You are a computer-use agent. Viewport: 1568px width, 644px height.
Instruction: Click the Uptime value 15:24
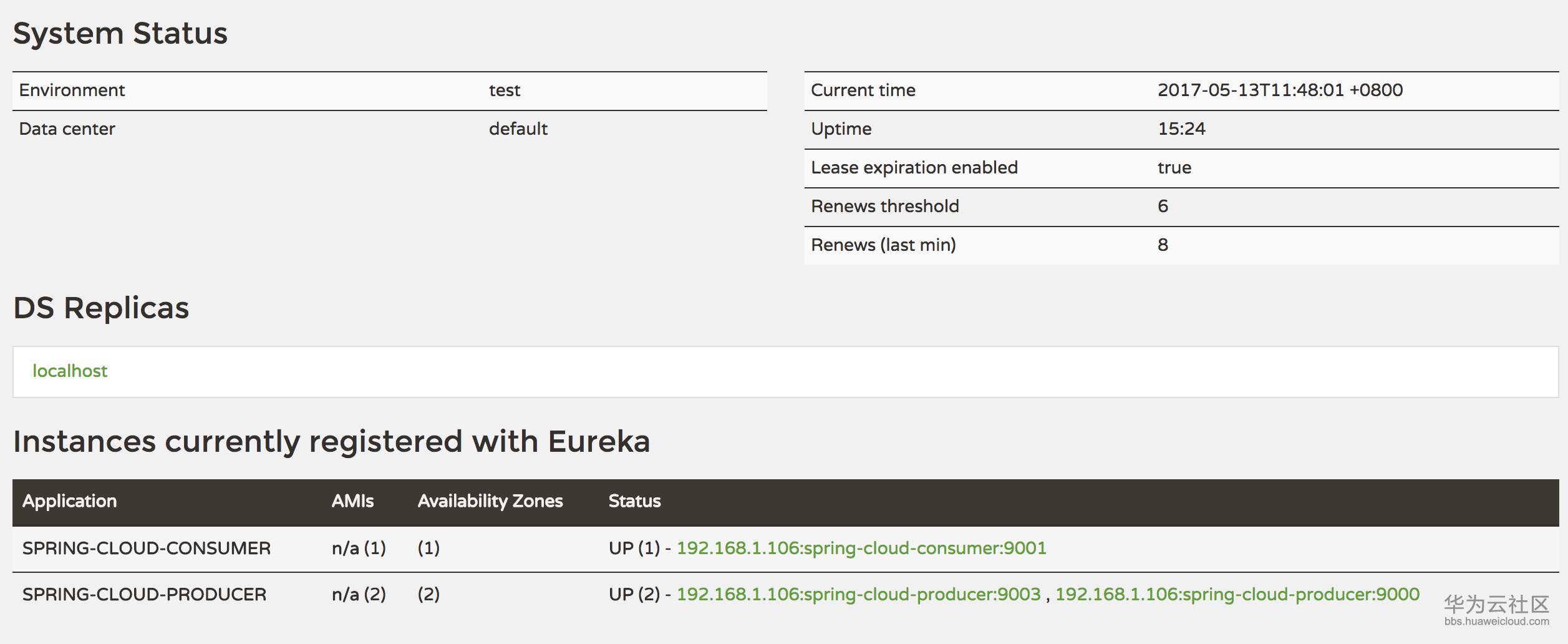pos(1181,129)
